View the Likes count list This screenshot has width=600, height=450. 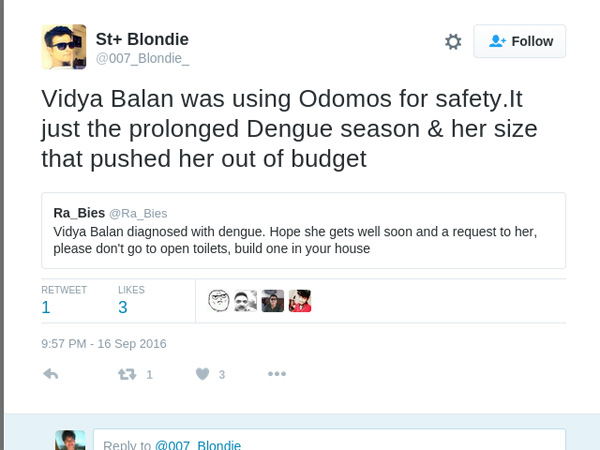click(x=123, y=307)
